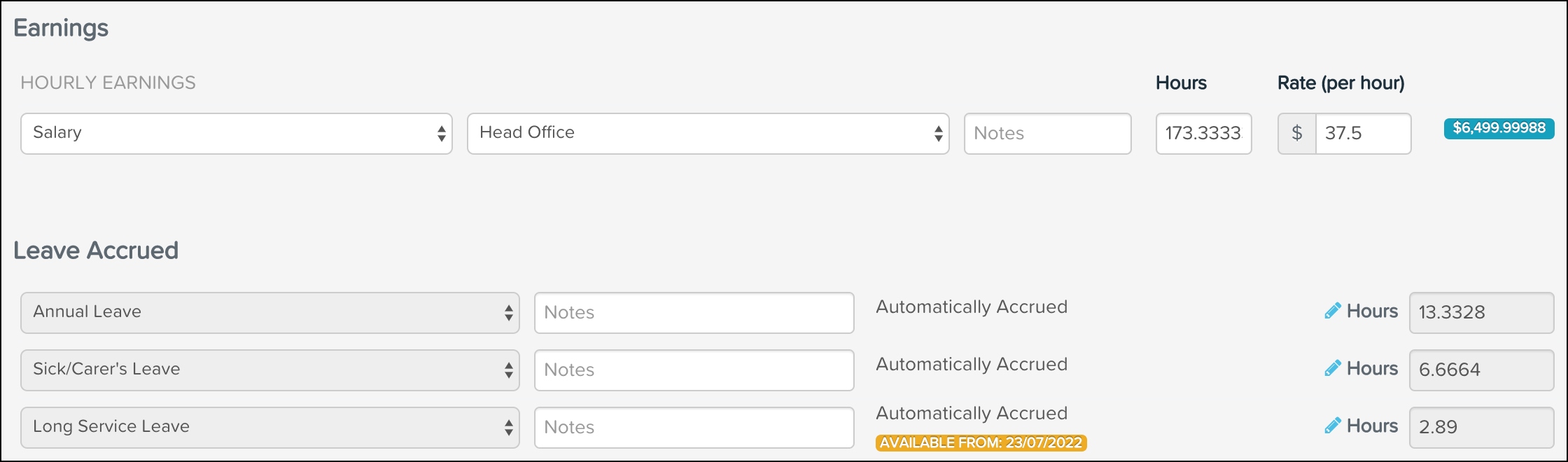Select the Sick/Carer's hours box showing 6.6664

[1480, 370]
